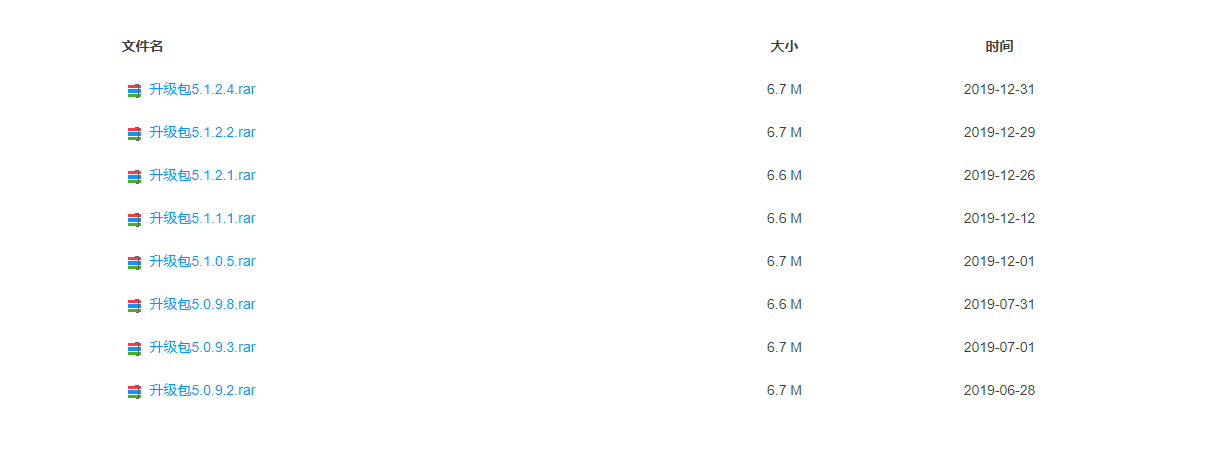Click the 大小 column header

point(784,46)
